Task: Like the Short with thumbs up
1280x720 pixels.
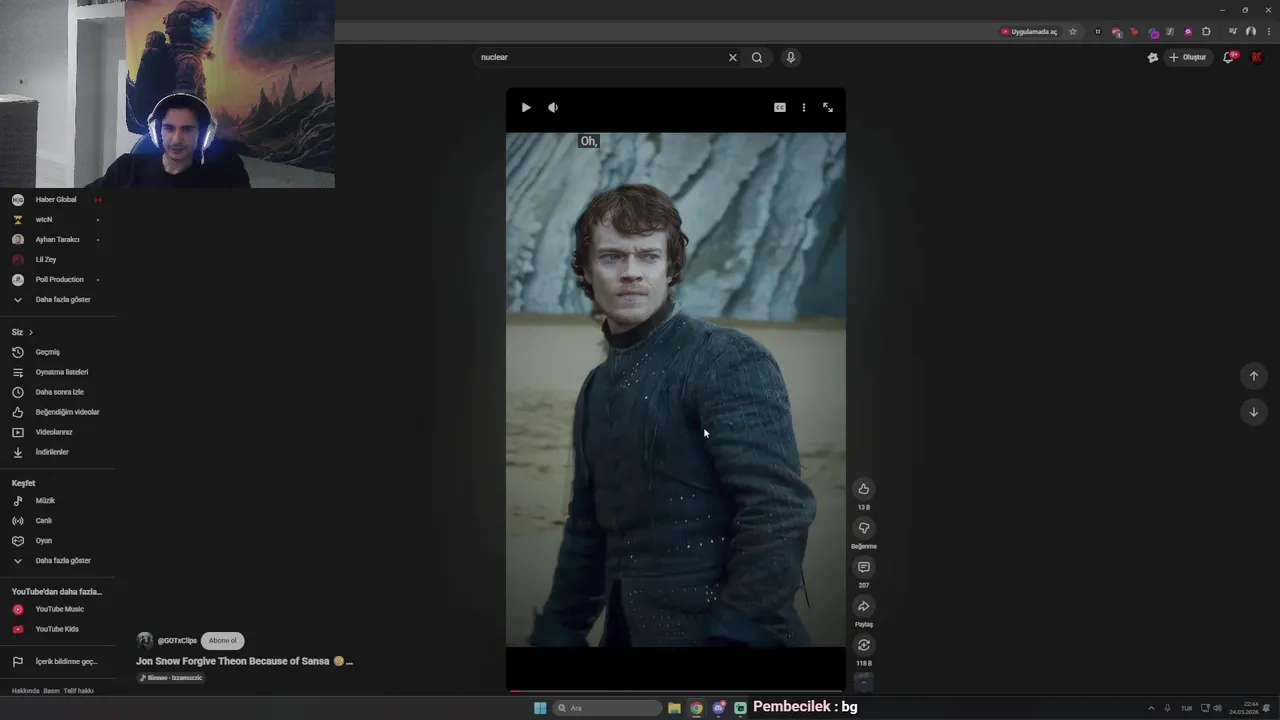Action: [864, 489]
